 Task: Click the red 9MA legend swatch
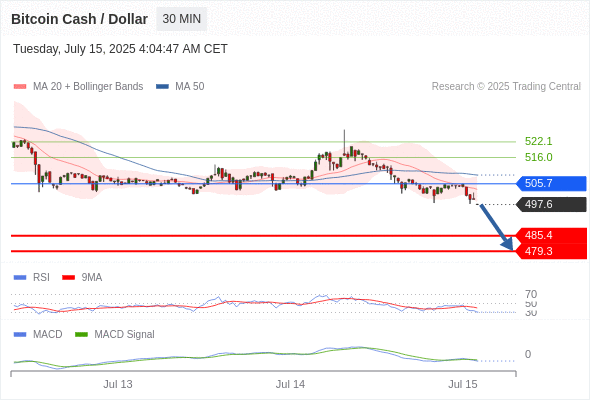tap(68, 278)
